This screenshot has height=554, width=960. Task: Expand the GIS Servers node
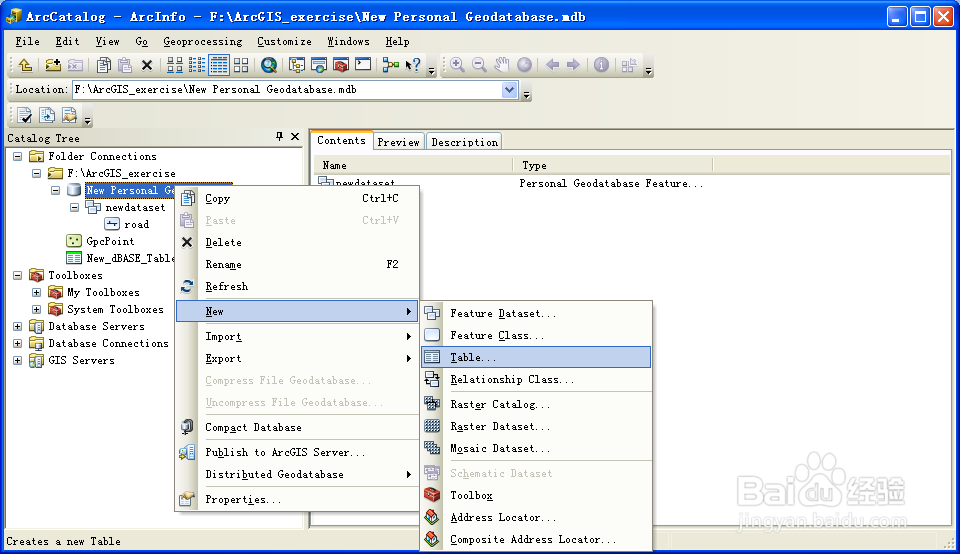(18, 361)
